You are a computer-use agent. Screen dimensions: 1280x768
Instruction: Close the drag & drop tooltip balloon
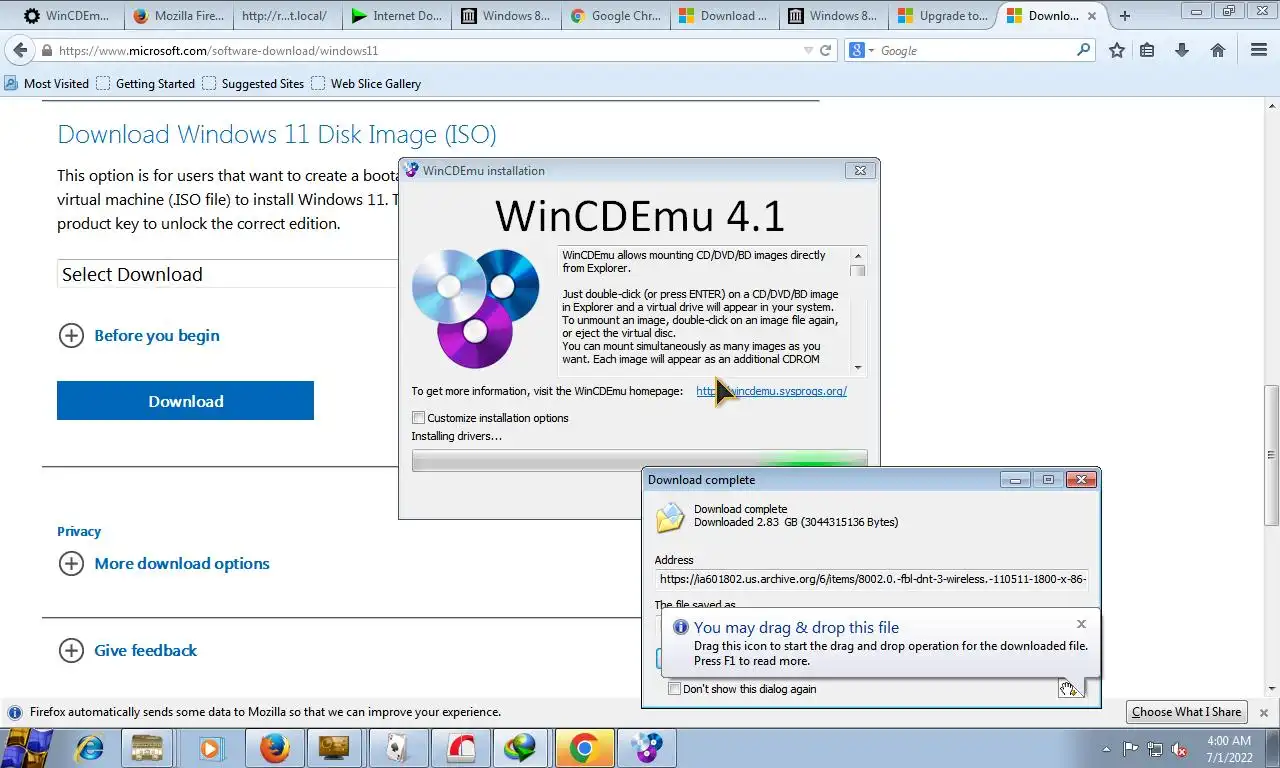click(1081, 624)
